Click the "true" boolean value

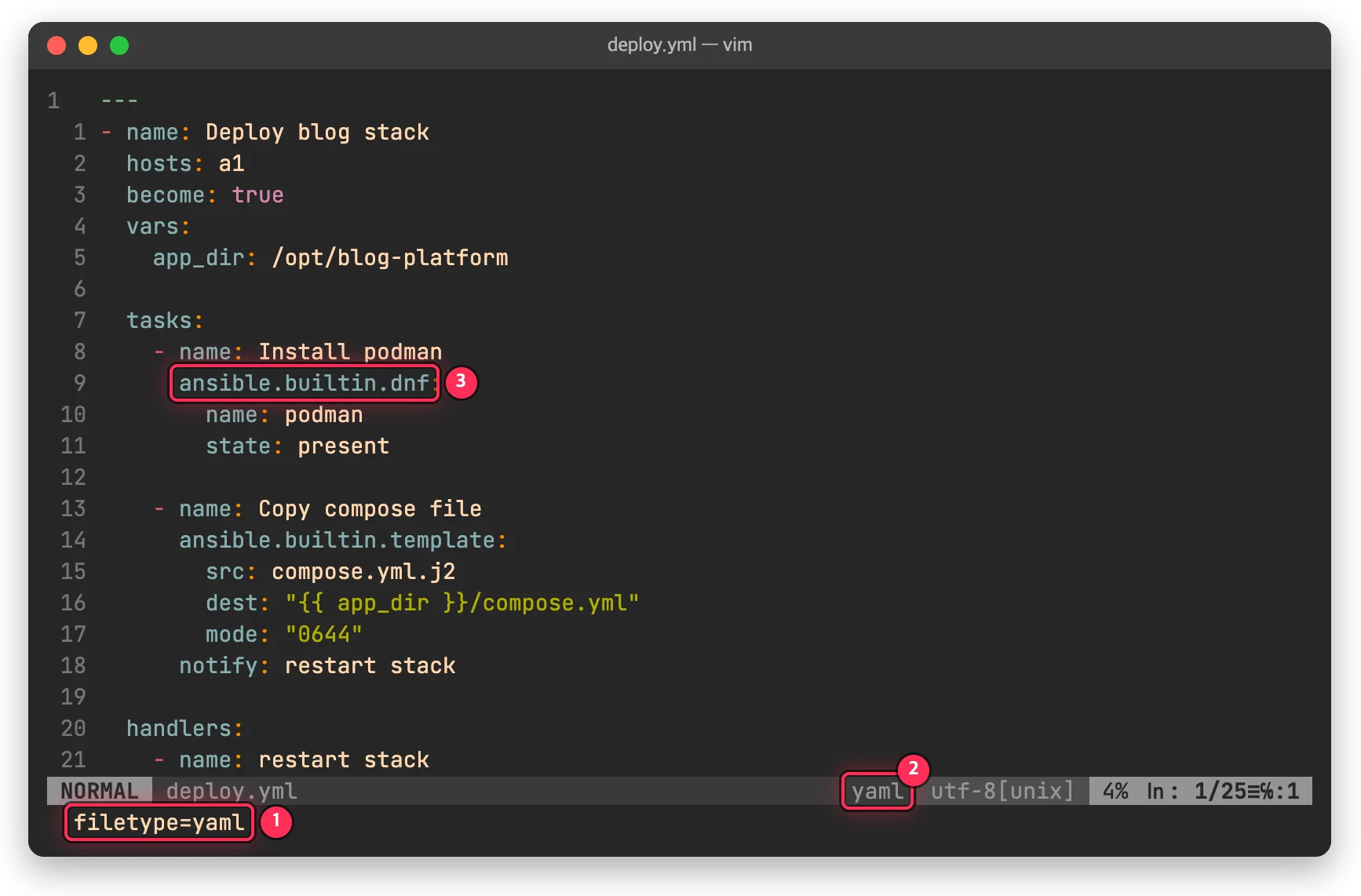click(x=258, y=195)
